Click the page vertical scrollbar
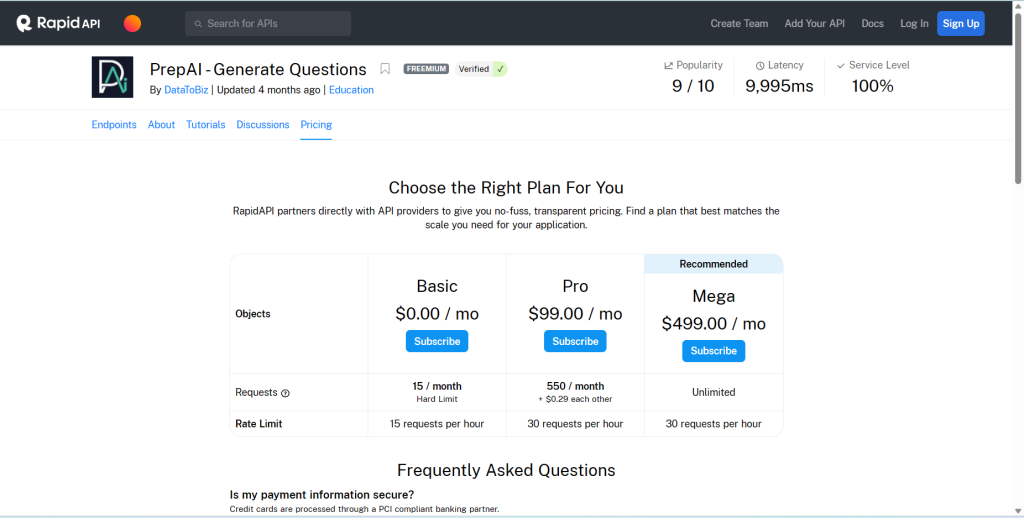 (x=1018, y=98)
